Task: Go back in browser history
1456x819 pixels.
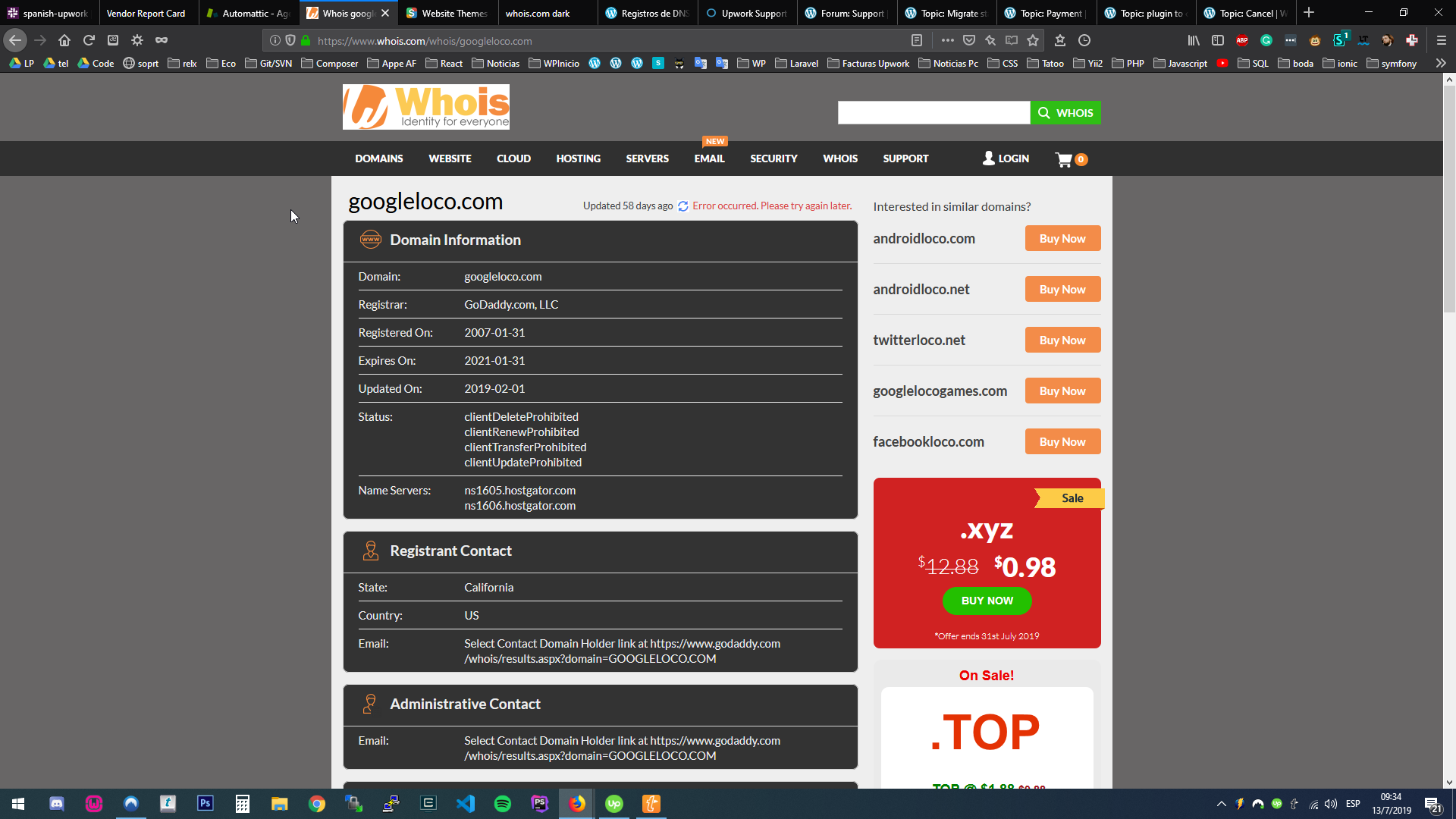Action: click(x=15, y=40)
